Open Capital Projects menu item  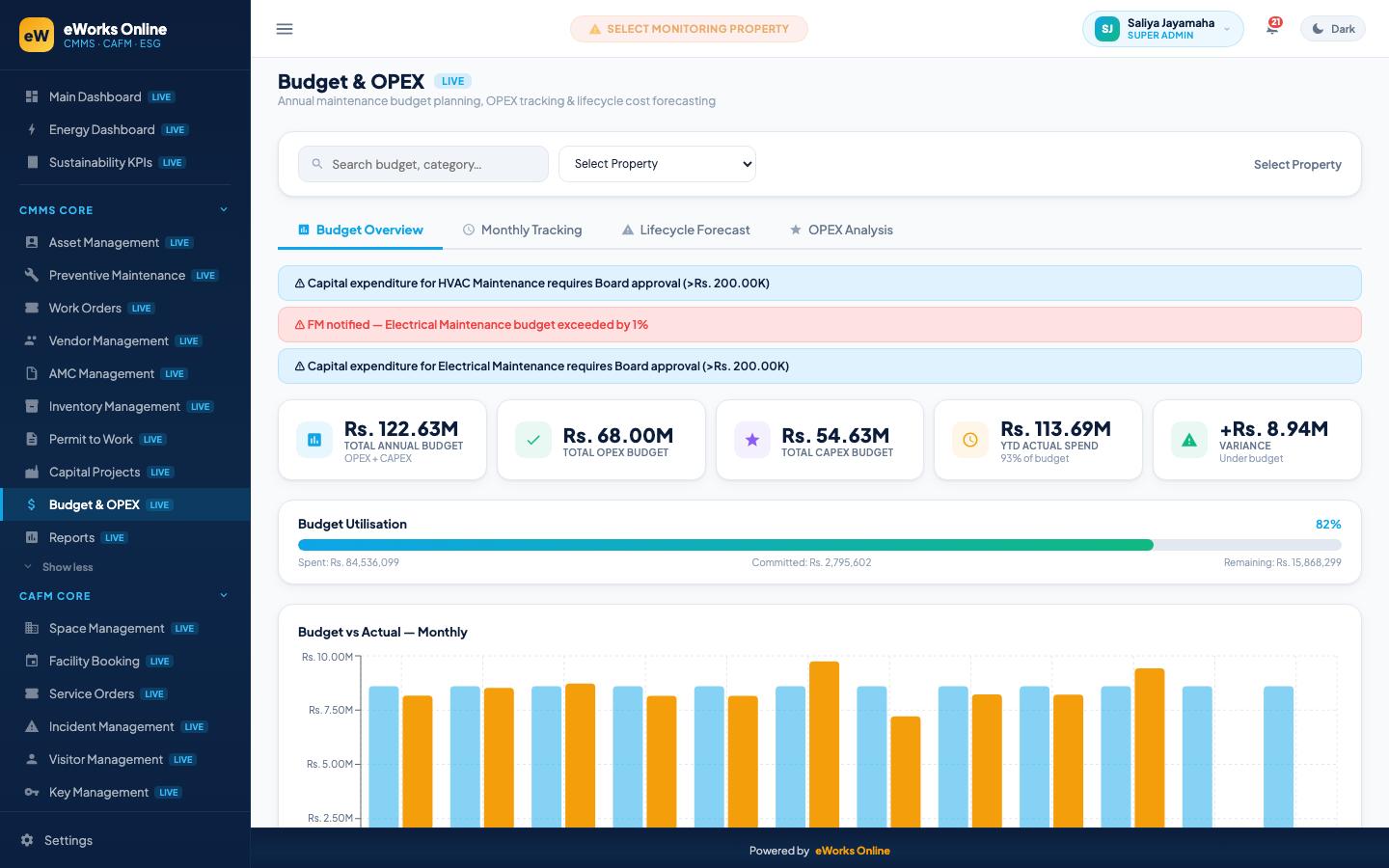(x=125, y=472)
